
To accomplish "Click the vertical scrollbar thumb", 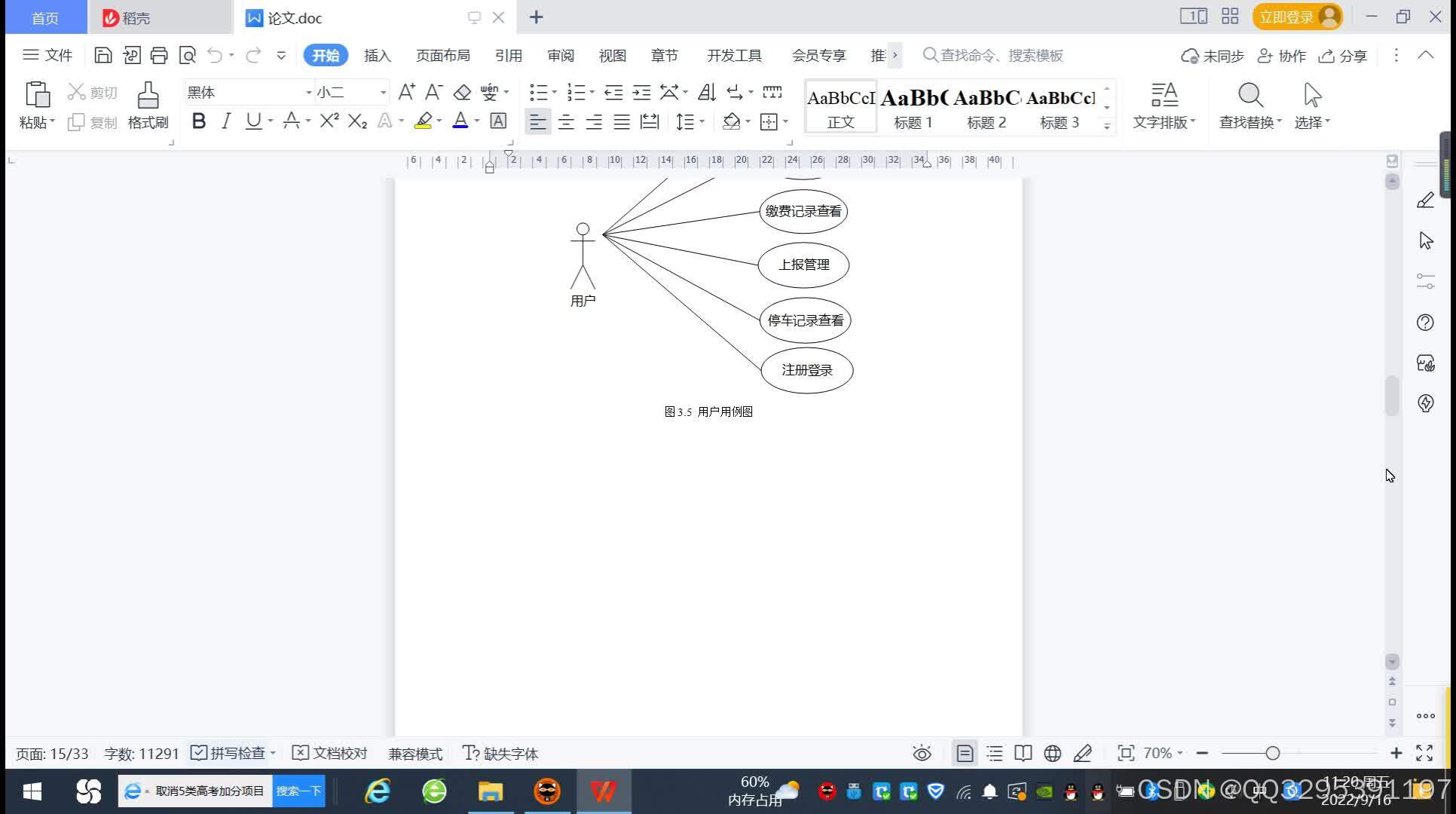I will tap(1392, 395).
